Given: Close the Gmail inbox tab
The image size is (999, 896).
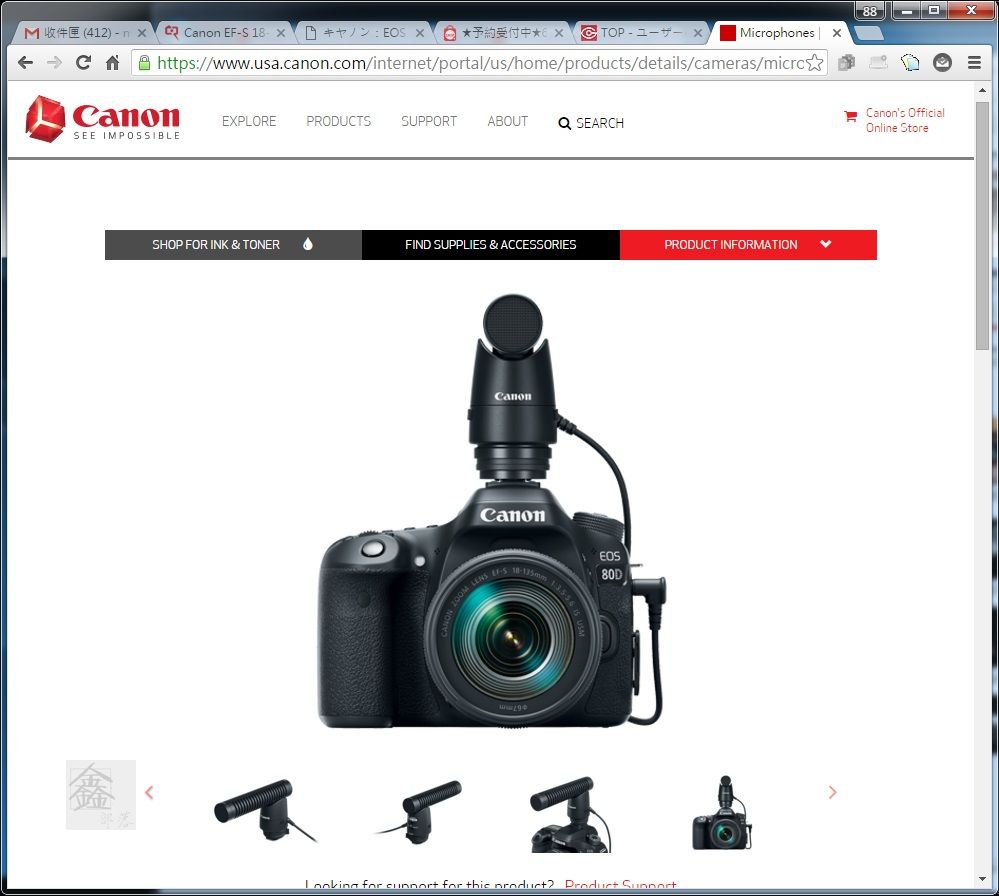Looking at the screenshot, I should tap(142, 33).
